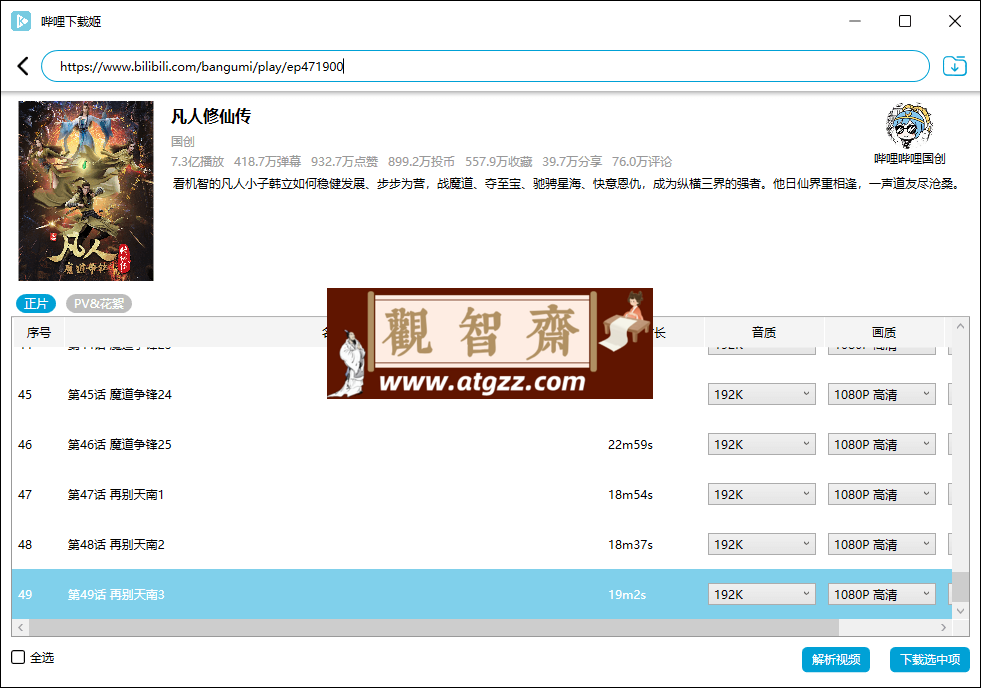This screenshot has width=981, height=688.
Task: Click the series description text
Action: [566, 183]
